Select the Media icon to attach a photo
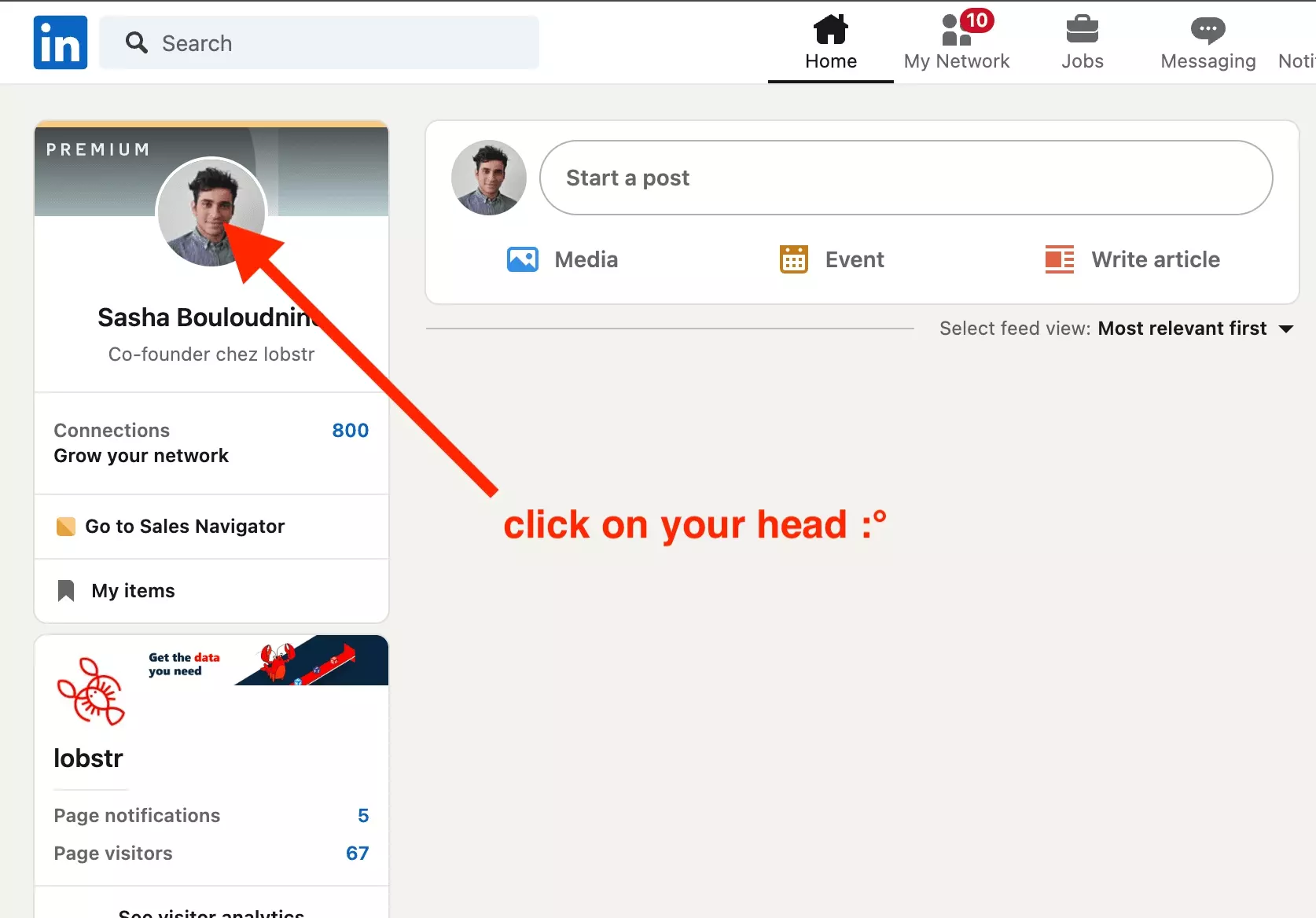Image resolution: width=1316 pixels, height=918 pixels. (522, 259)
